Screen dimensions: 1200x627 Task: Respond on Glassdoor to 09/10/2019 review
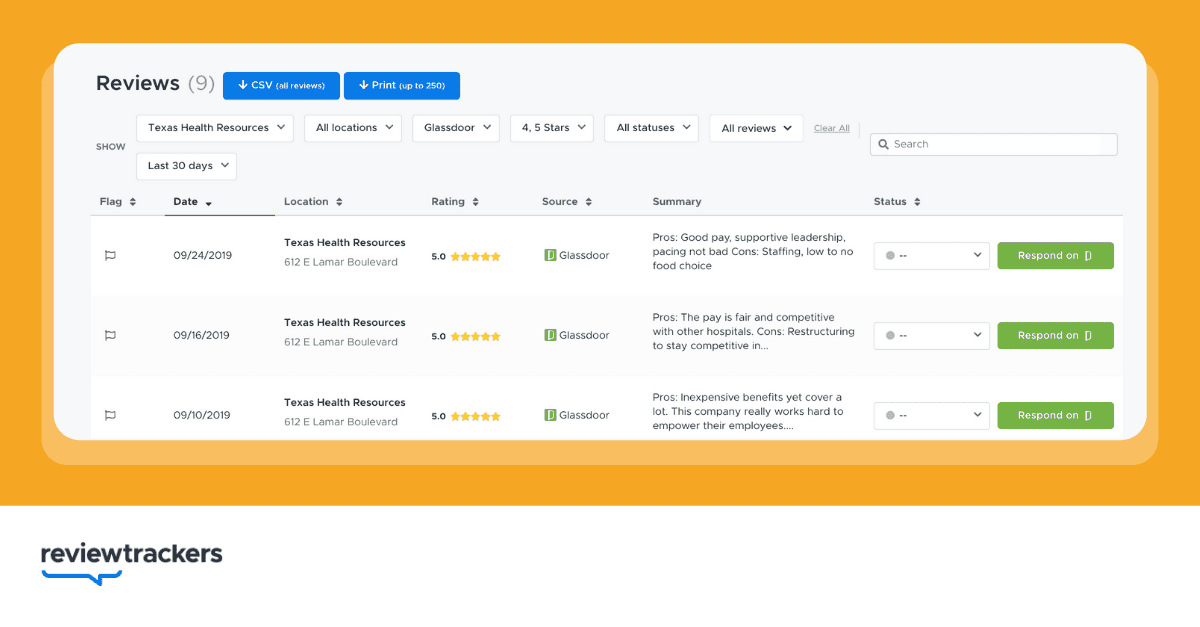(1055, 416)
